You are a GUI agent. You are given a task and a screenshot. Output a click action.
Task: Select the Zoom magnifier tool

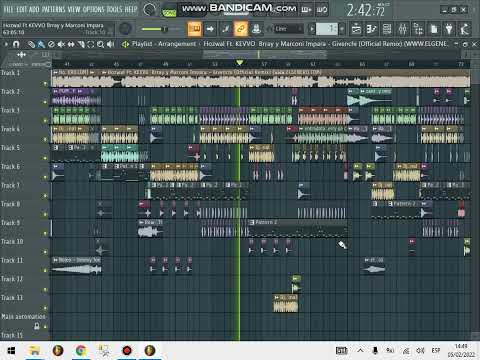click(100, 44)
